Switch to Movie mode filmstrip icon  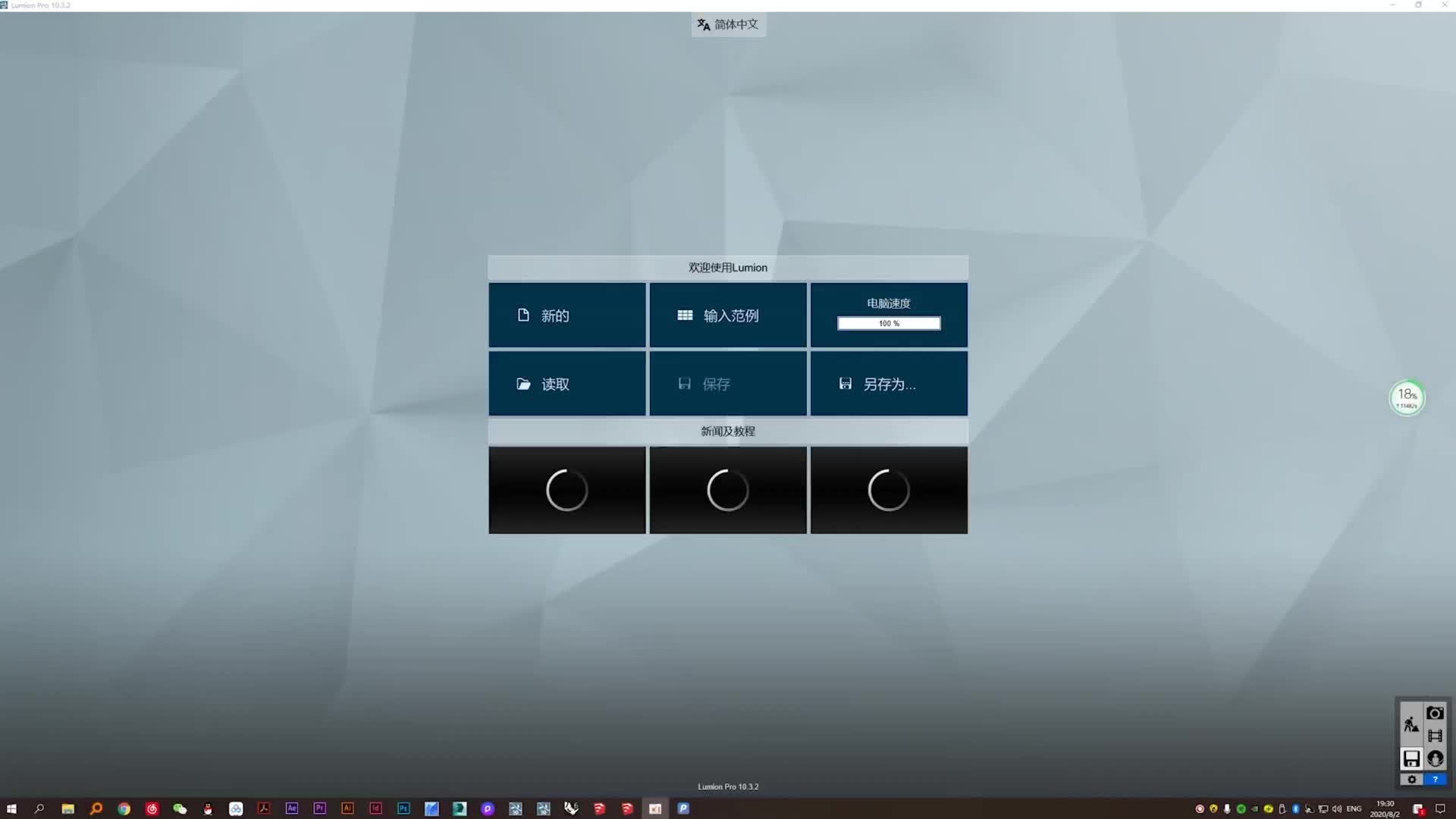[1435, 736]
